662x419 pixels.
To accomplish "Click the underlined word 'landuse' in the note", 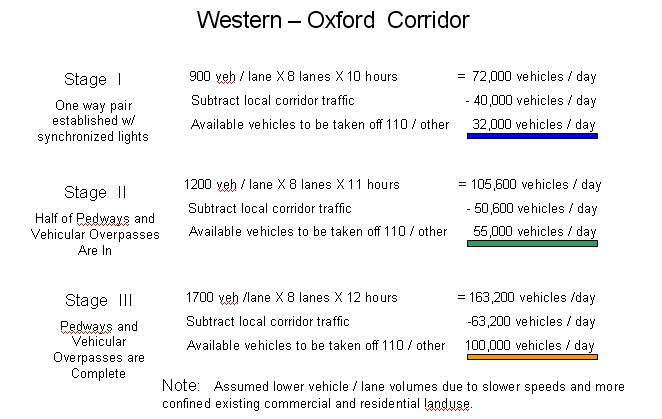I will 447,404.
